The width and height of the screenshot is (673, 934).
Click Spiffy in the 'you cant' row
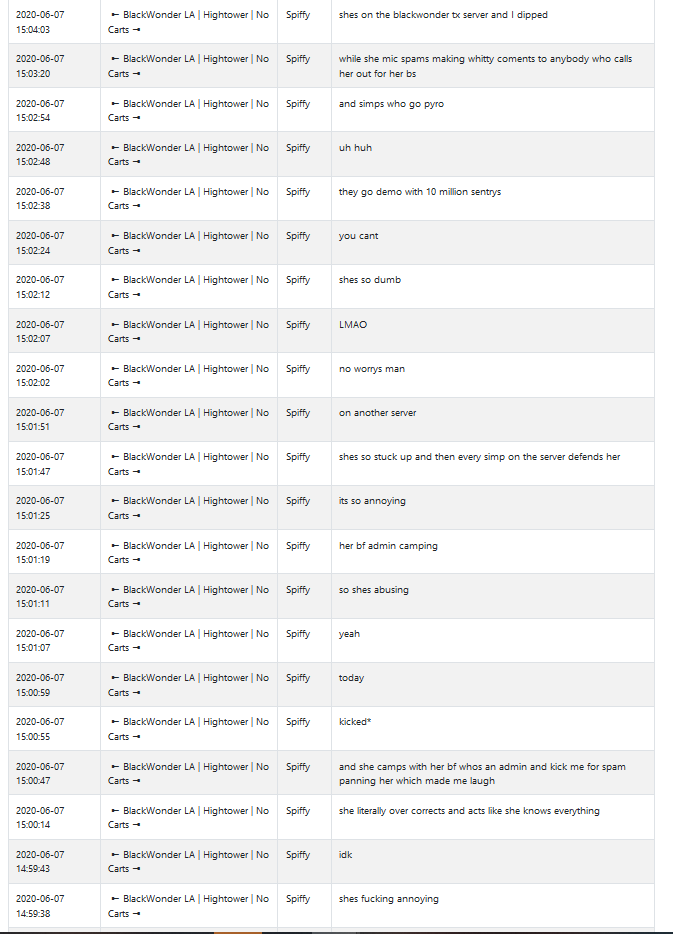pos(298,236)
